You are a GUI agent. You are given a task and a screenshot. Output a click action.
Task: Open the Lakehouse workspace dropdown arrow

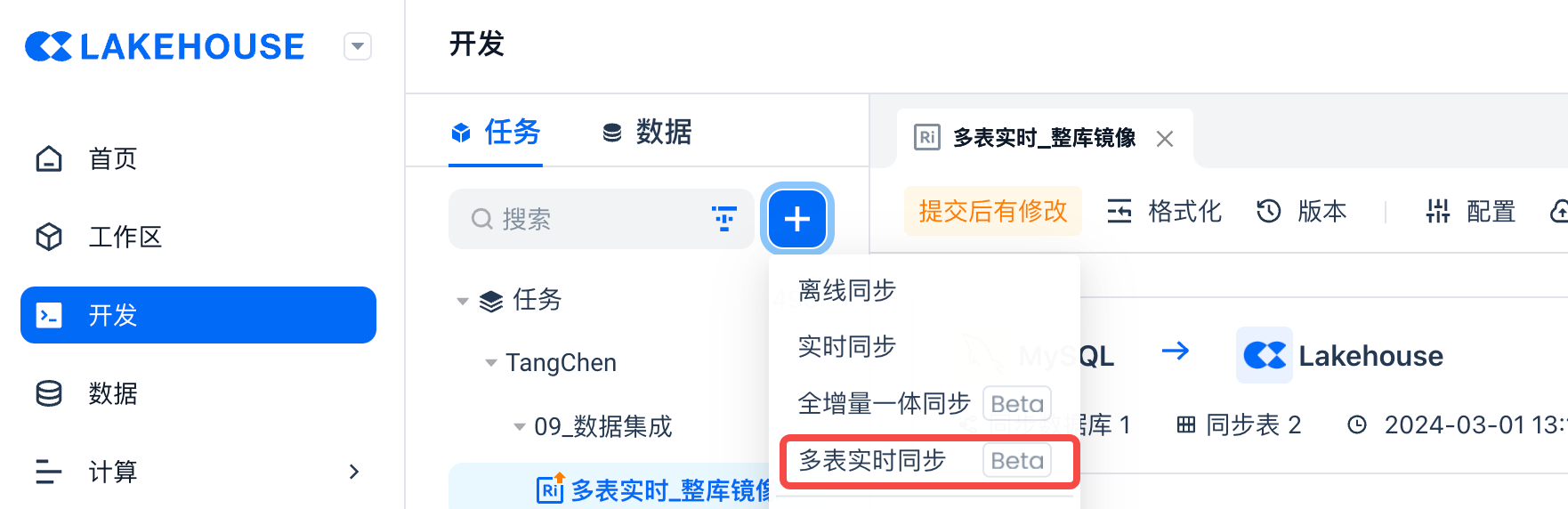358,46
